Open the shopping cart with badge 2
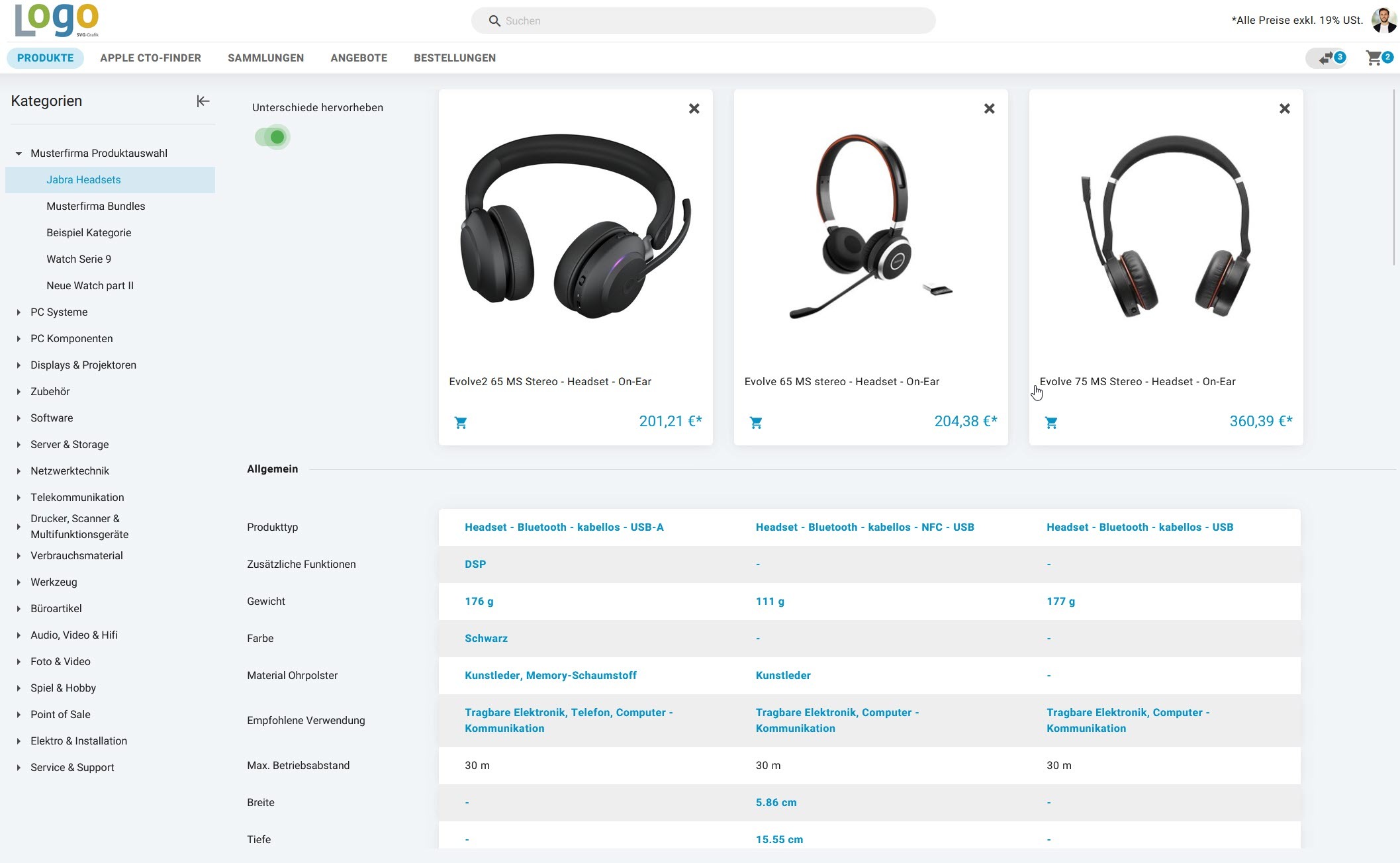Image resolution: width=1400 pixels, height=863 pixels. [x=1379, y=58]
